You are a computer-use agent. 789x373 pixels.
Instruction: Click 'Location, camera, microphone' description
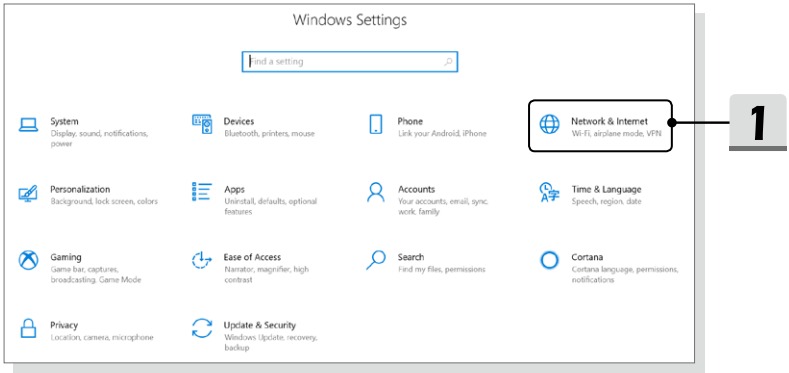tap(102, 337)
